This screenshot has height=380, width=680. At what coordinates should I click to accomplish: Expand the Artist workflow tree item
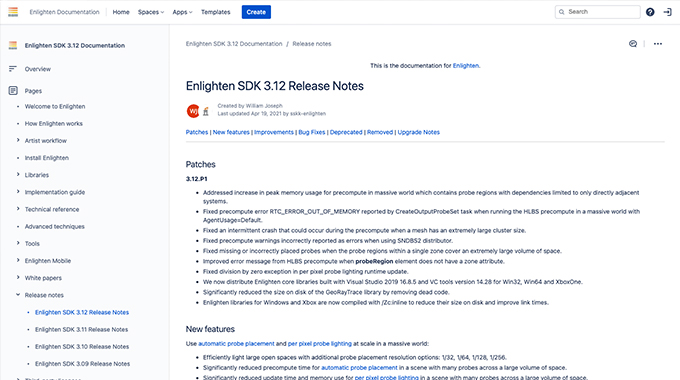[18, 140]
